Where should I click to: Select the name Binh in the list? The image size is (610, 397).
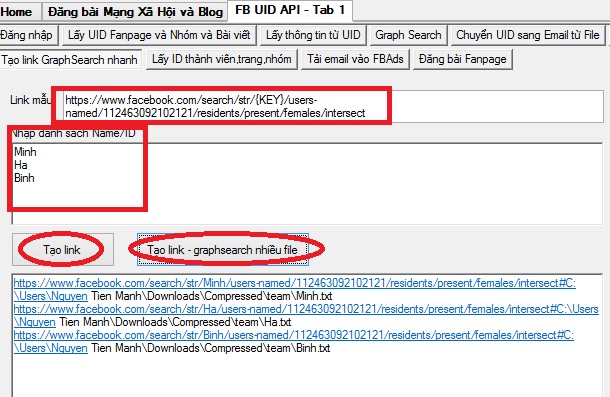point(24,178)
